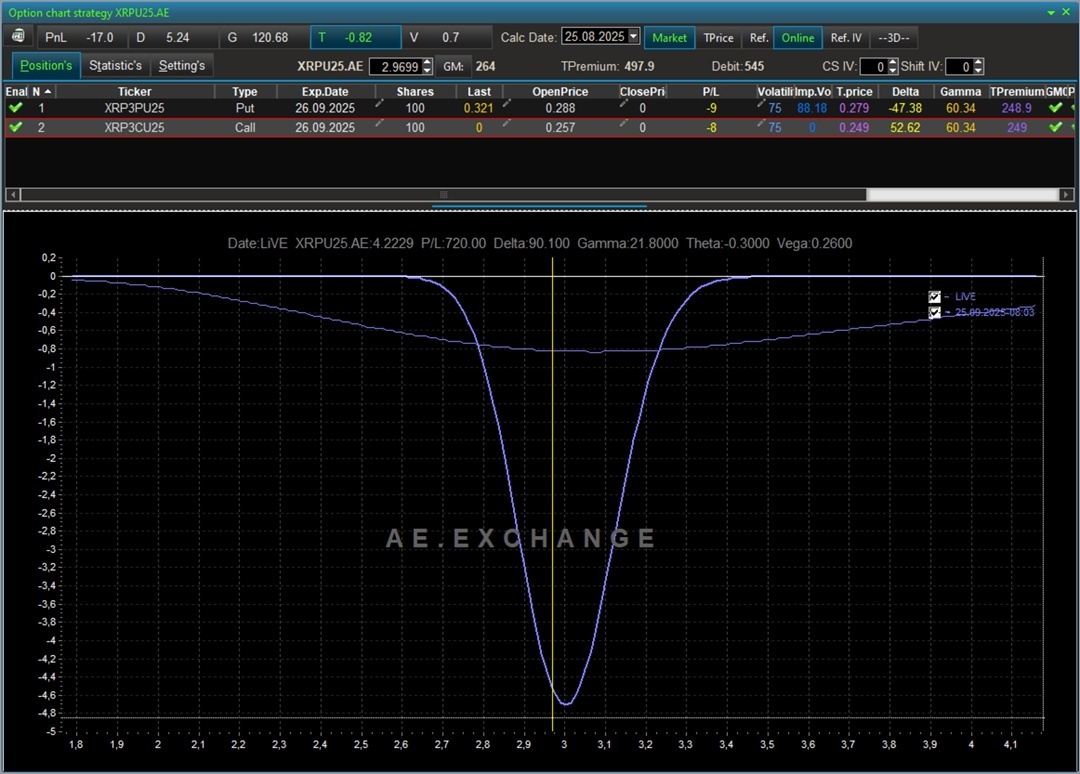Click the panel splitter handle above the chart
Screen dimensions: 1080x774
(x=539, y=206)
